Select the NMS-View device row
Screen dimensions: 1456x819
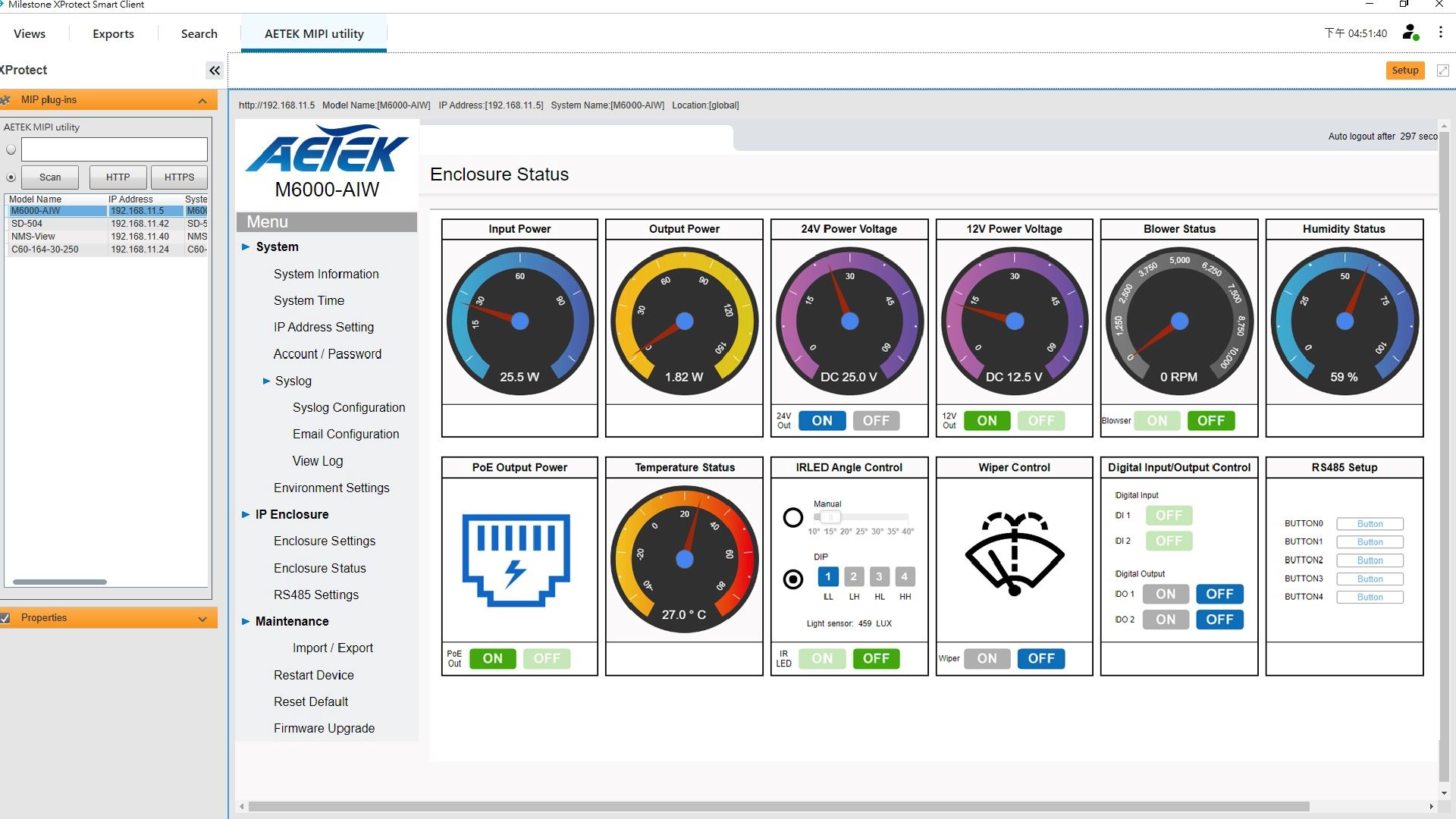[x=107, y=237]
